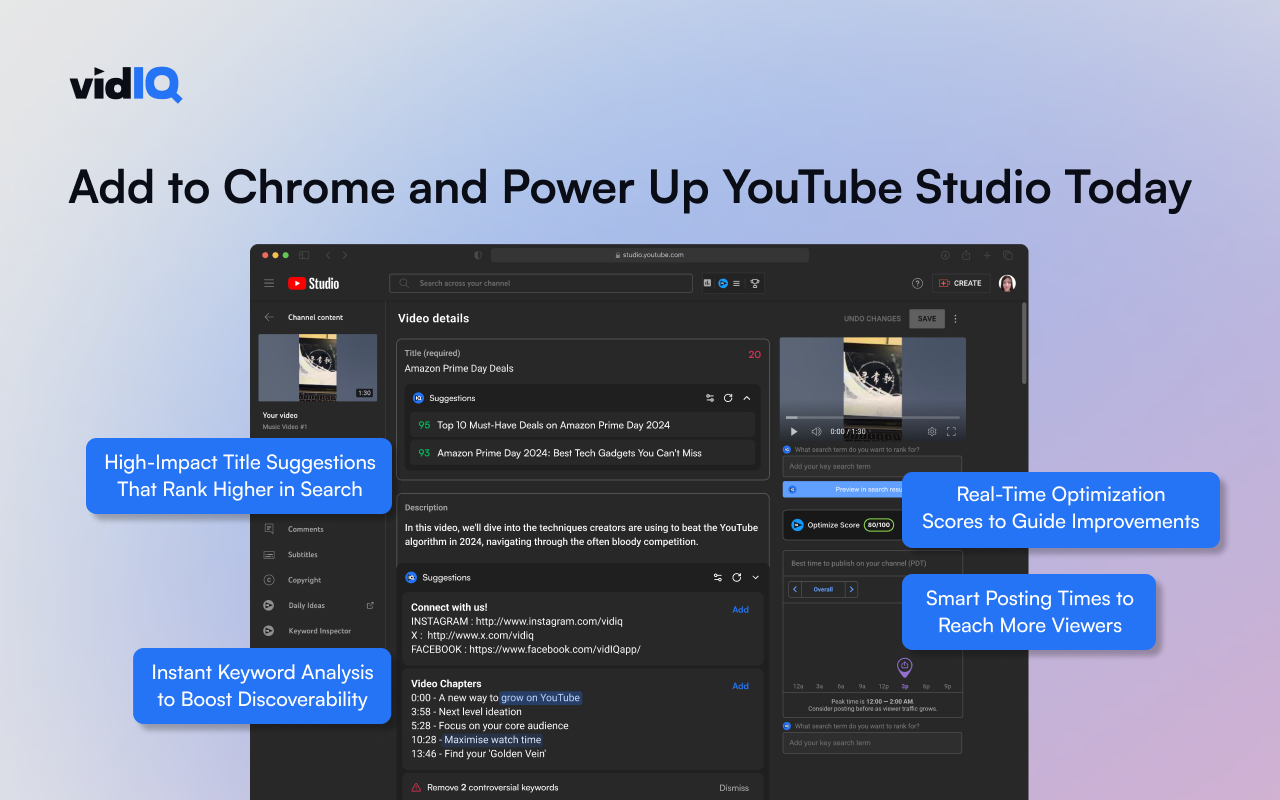This screenshot has height=800, width=1280.
Task: Collapse the title Suggestions panel
Action: tap(746, 398)
